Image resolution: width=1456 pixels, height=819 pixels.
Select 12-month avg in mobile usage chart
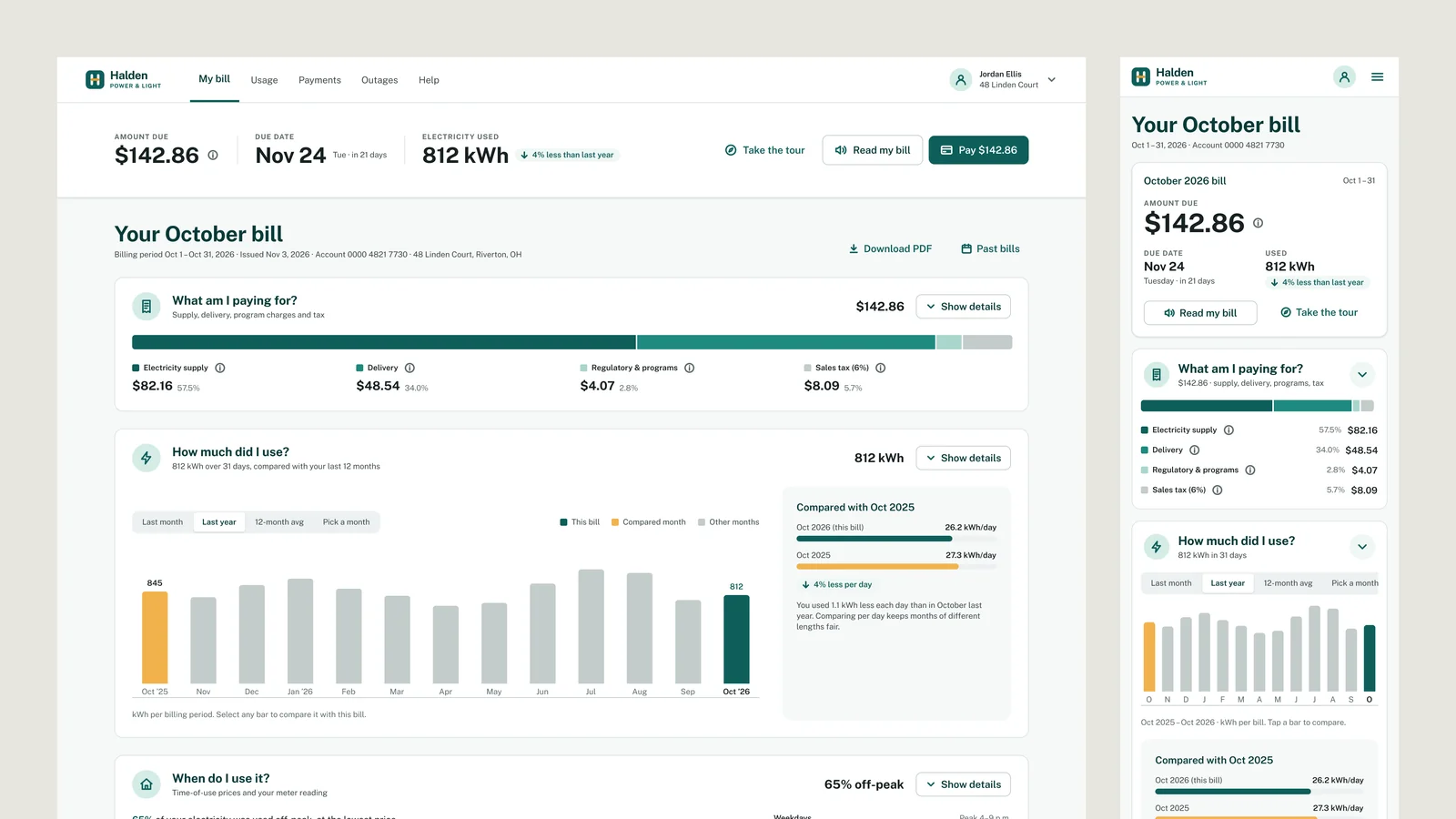coord(1288,583)
